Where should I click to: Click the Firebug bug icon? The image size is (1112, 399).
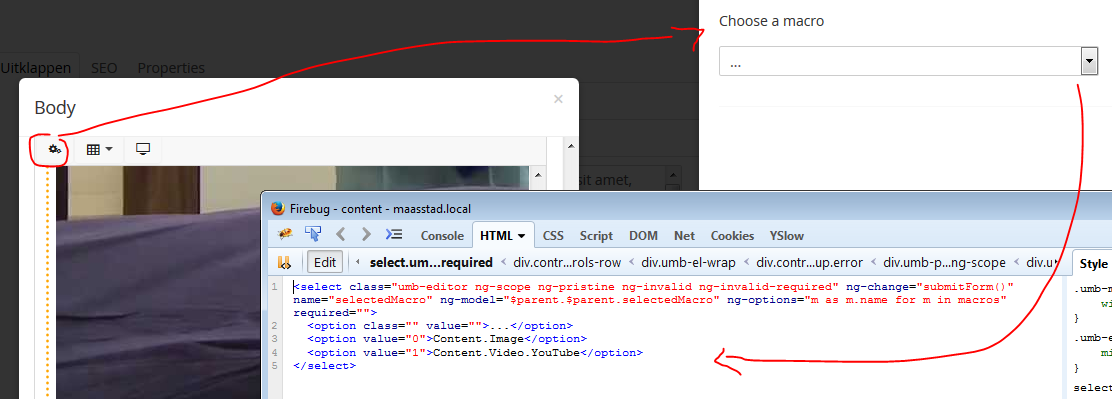[x=285, y=235]
